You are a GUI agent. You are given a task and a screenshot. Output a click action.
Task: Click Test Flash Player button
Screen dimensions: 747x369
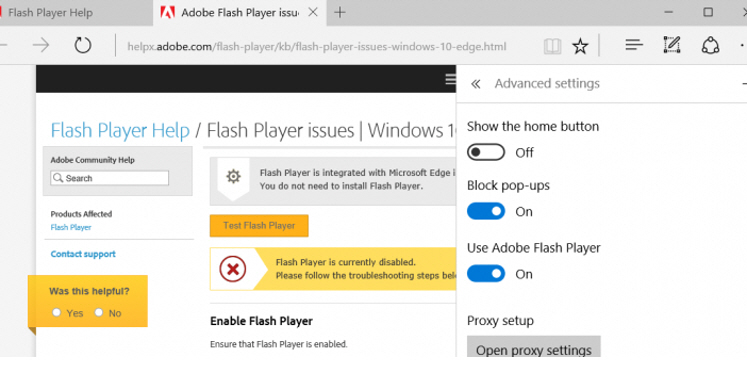coord(259,226)
